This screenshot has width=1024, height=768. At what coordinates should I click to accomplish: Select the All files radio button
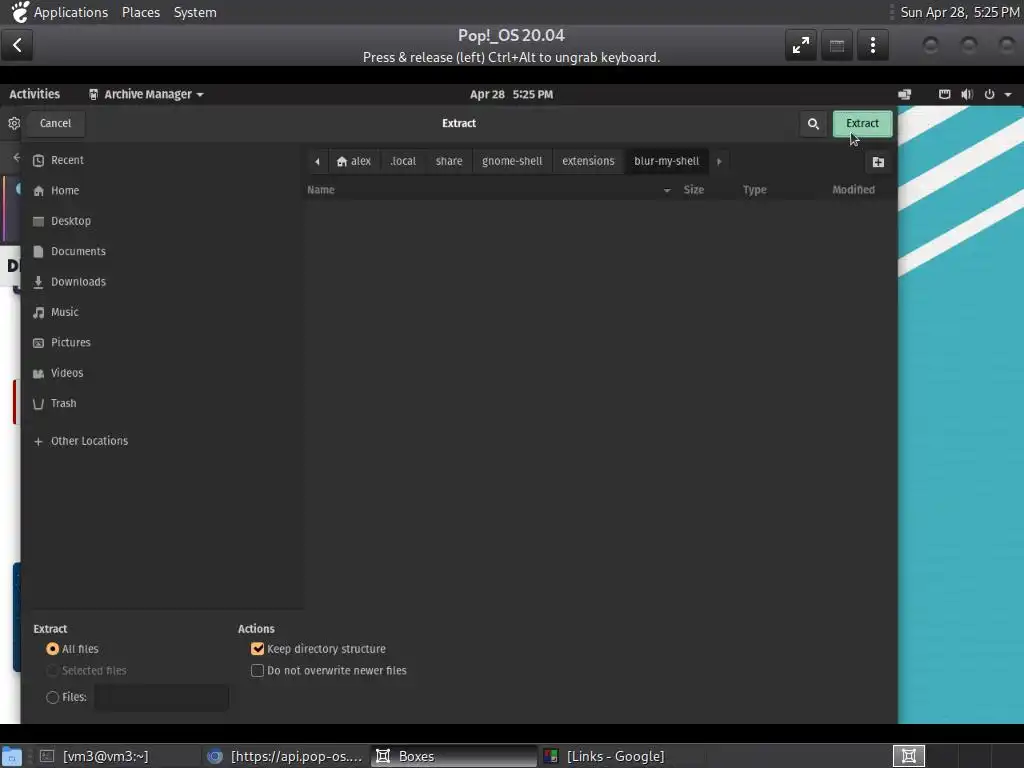(x=53, y=649)
